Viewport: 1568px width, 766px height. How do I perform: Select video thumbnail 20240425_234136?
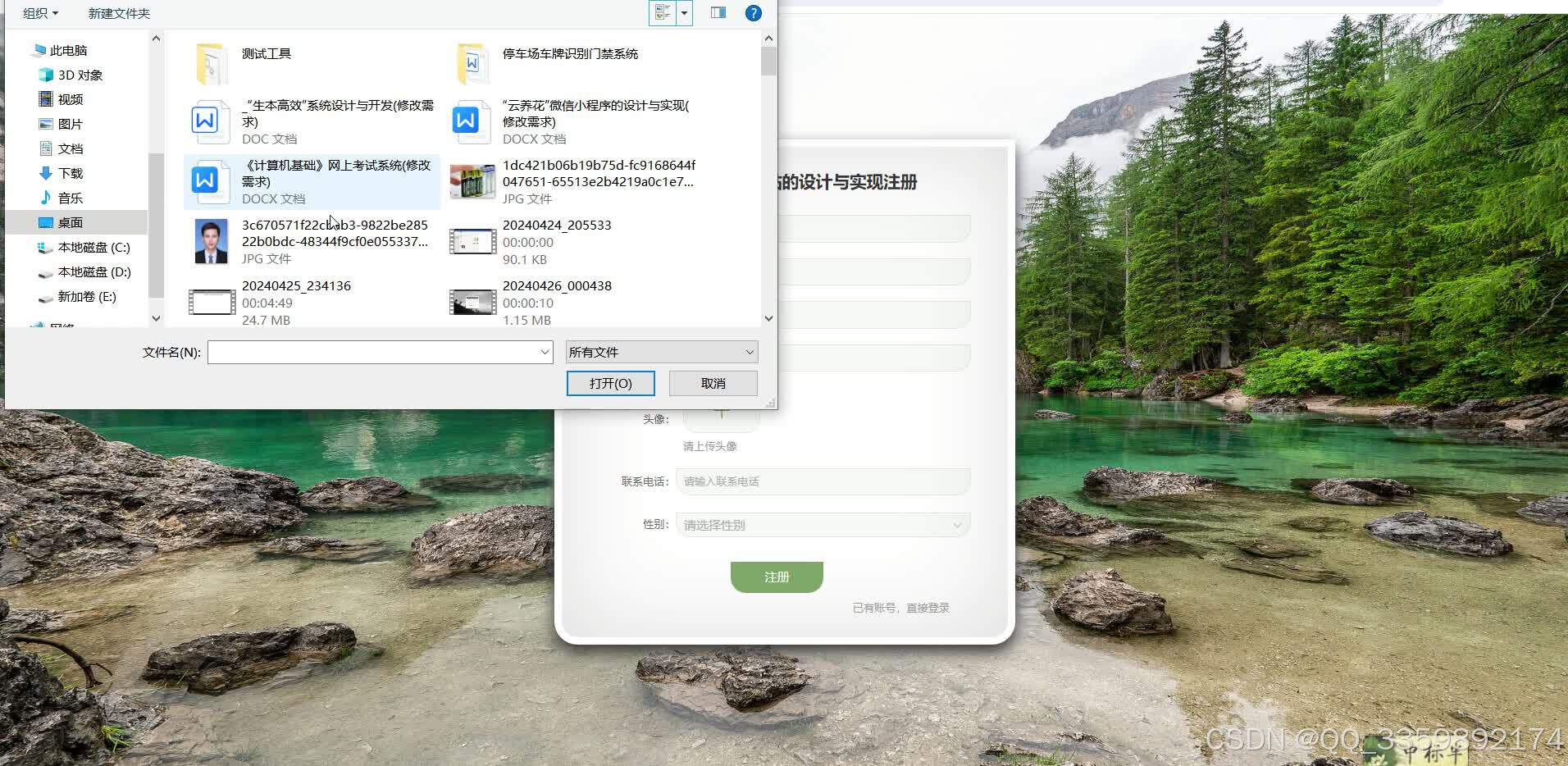coord(212,302)
